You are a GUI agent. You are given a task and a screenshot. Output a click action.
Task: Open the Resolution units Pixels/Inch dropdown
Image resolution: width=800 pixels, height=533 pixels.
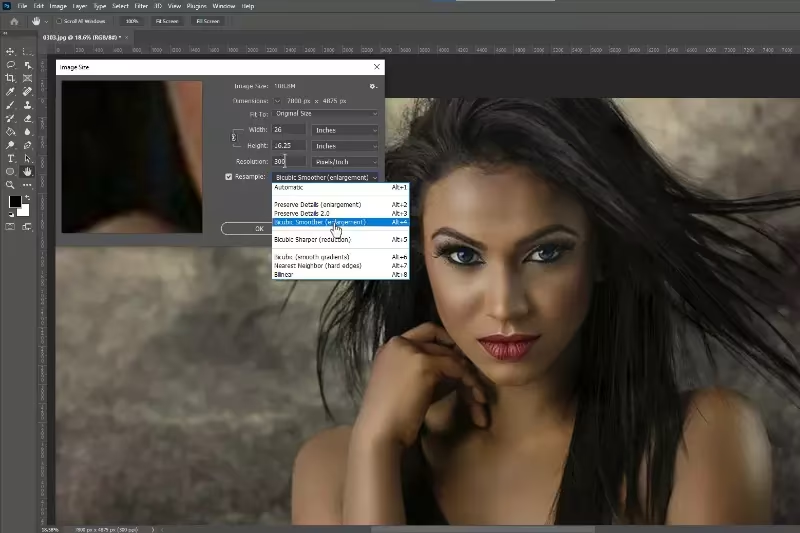pyautogui.click(x=345, y=162)
